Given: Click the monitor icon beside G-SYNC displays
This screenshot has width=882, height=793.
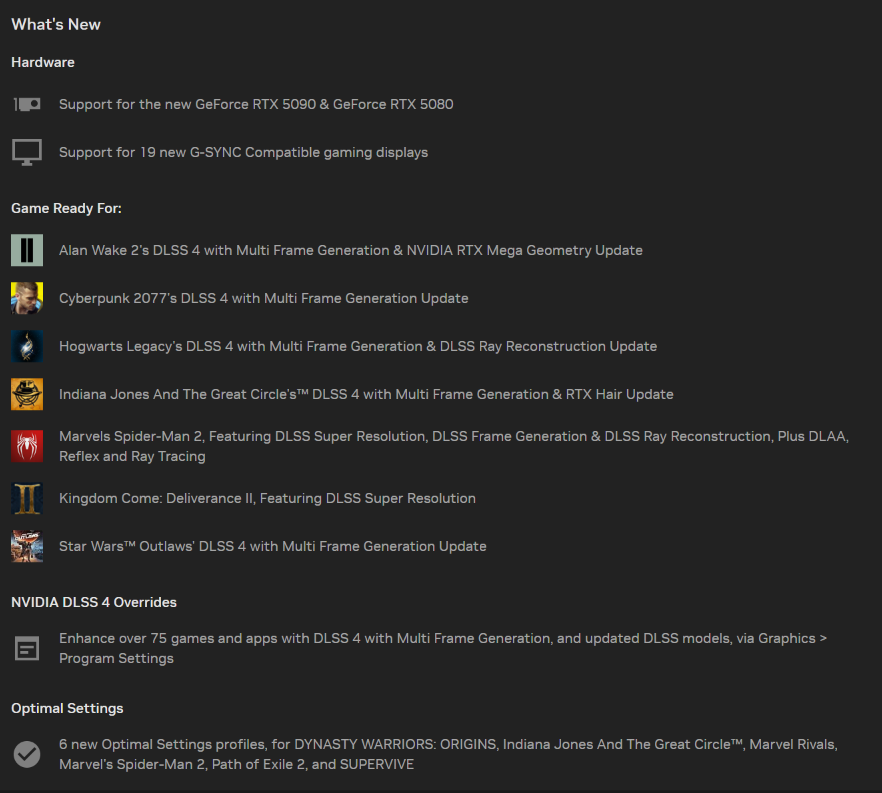Looking at the screenshot, I should [27, 152].
